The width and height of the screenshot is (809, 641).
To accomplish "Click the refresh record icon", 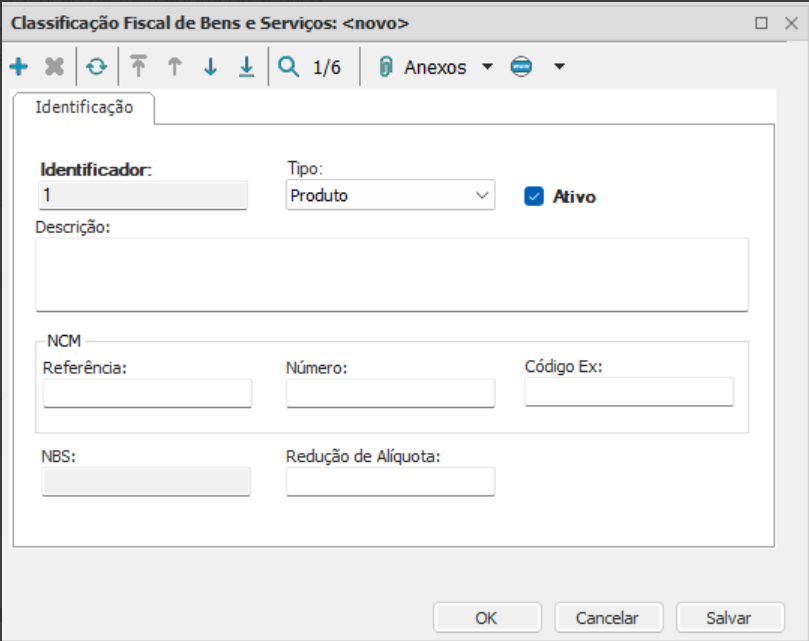I will pos(96,67).
